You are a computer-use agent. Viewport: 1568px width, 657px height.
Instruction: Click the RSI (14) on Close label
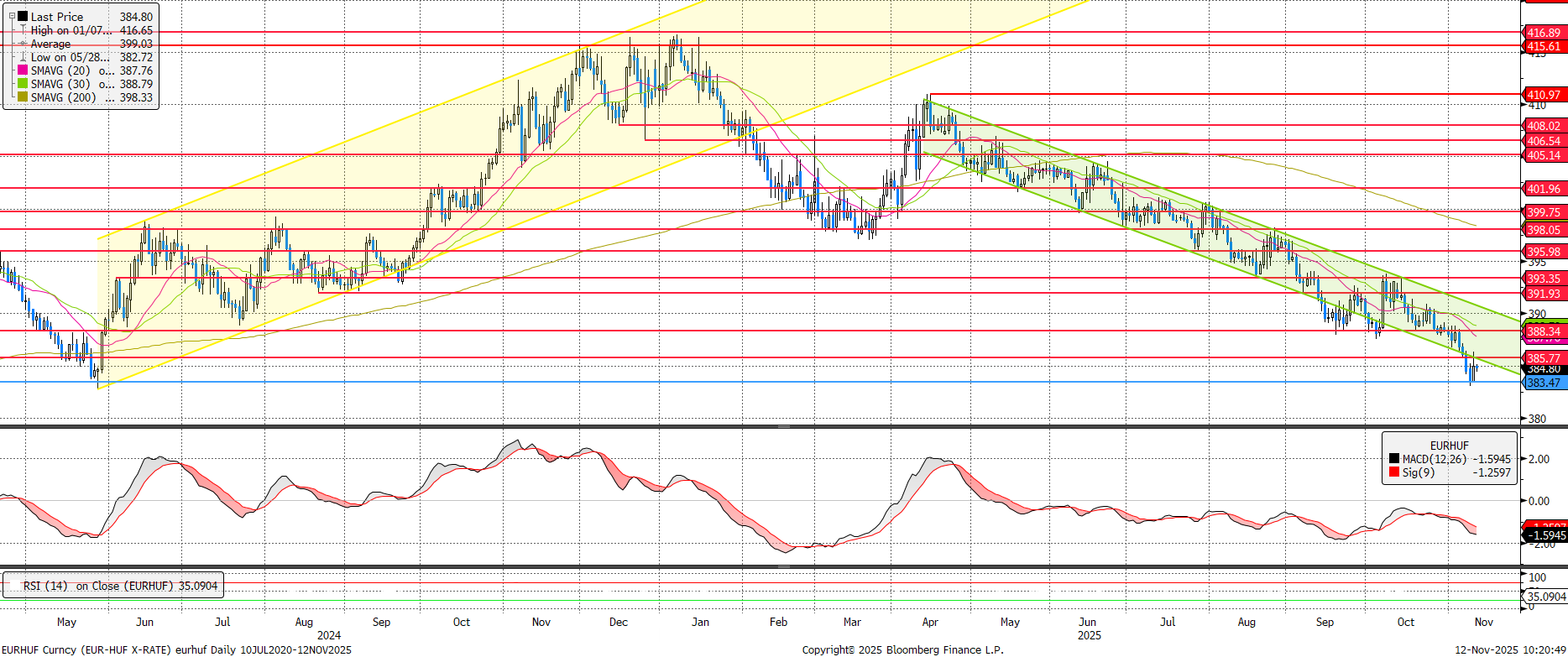click(x=119, y=586)
